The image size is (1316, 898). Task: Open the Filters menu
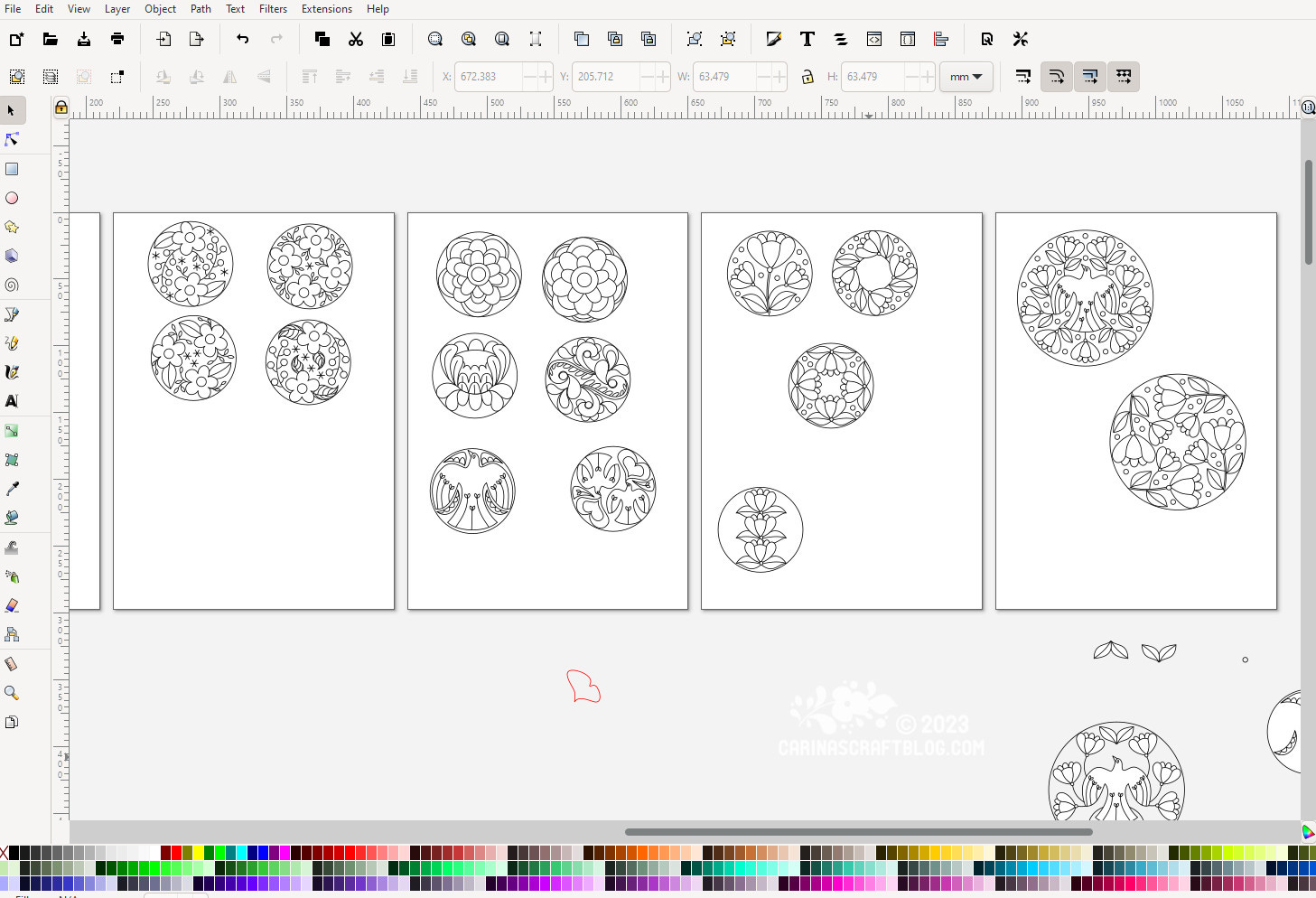point(273,9)
